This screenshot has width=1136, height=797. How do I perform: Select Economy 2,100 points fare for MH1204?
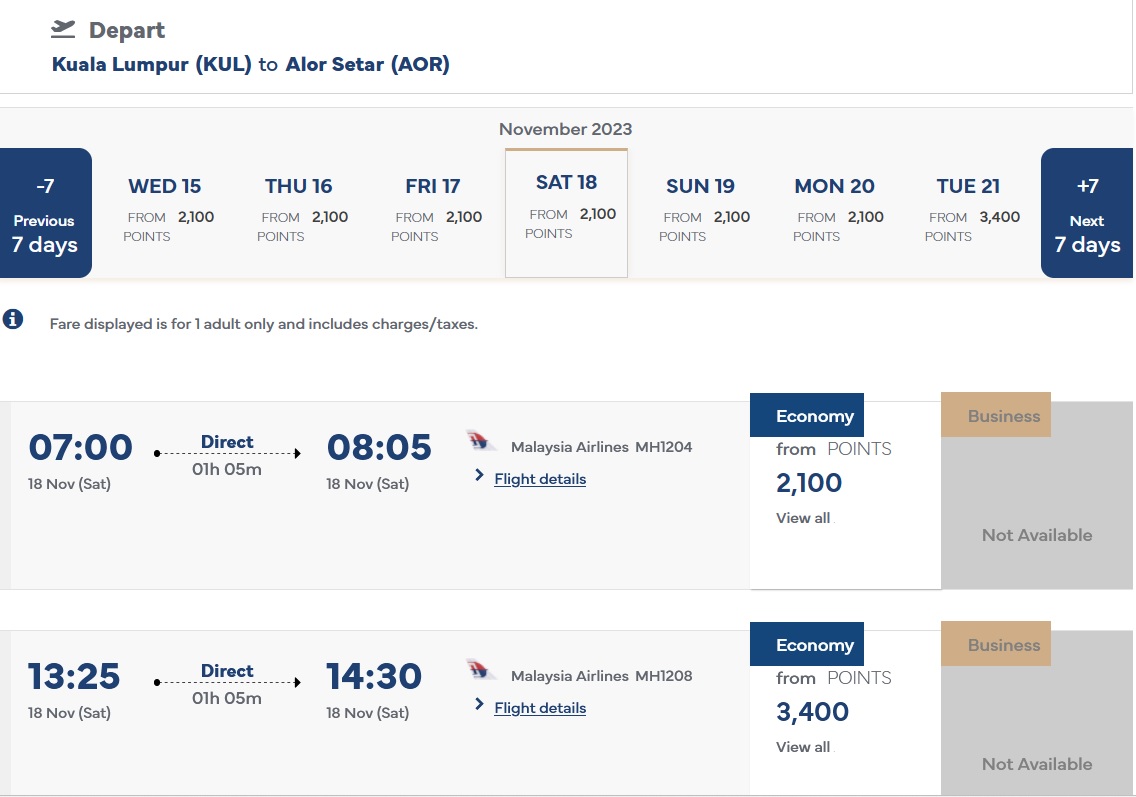809,484
